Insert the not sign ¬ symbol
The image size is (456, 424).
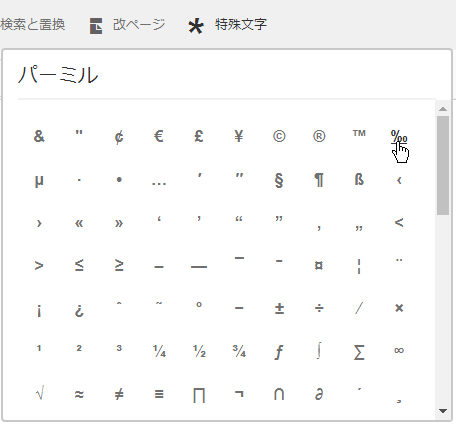coord(239,395)
